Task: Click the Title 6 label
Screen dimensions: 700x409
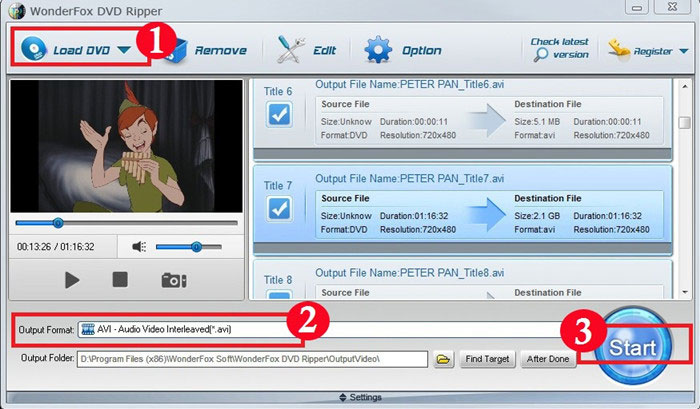Action: (x=278, y=91)
